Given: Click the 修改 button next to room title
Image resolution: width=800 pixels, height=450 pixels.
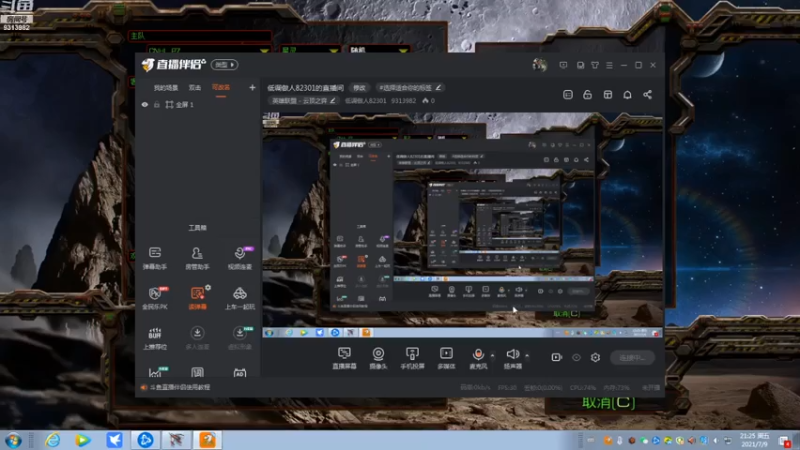Looking at the screenshot, I should point(360,88).
